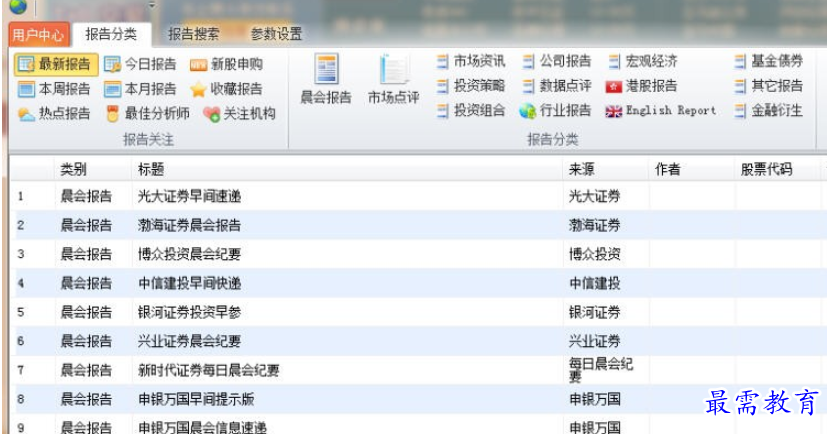Filter by English Report category

pos(661,110)
